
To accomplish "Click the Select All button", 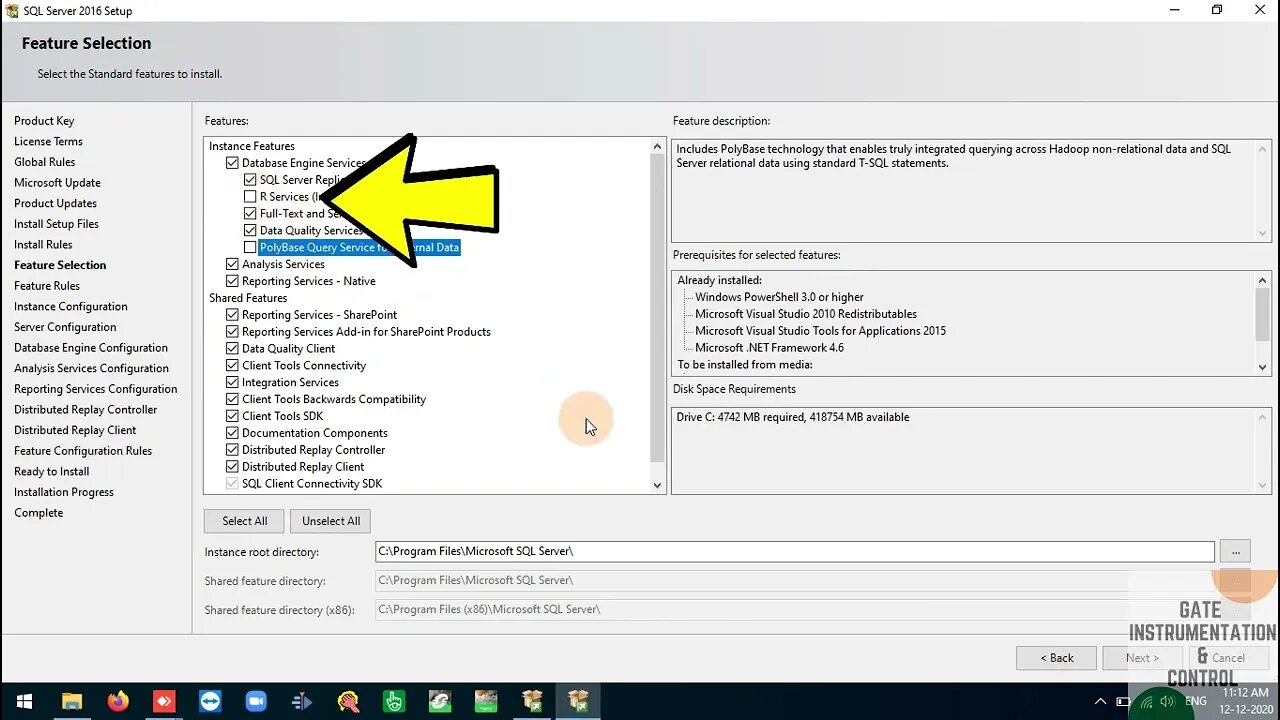I will pos(244,521).
